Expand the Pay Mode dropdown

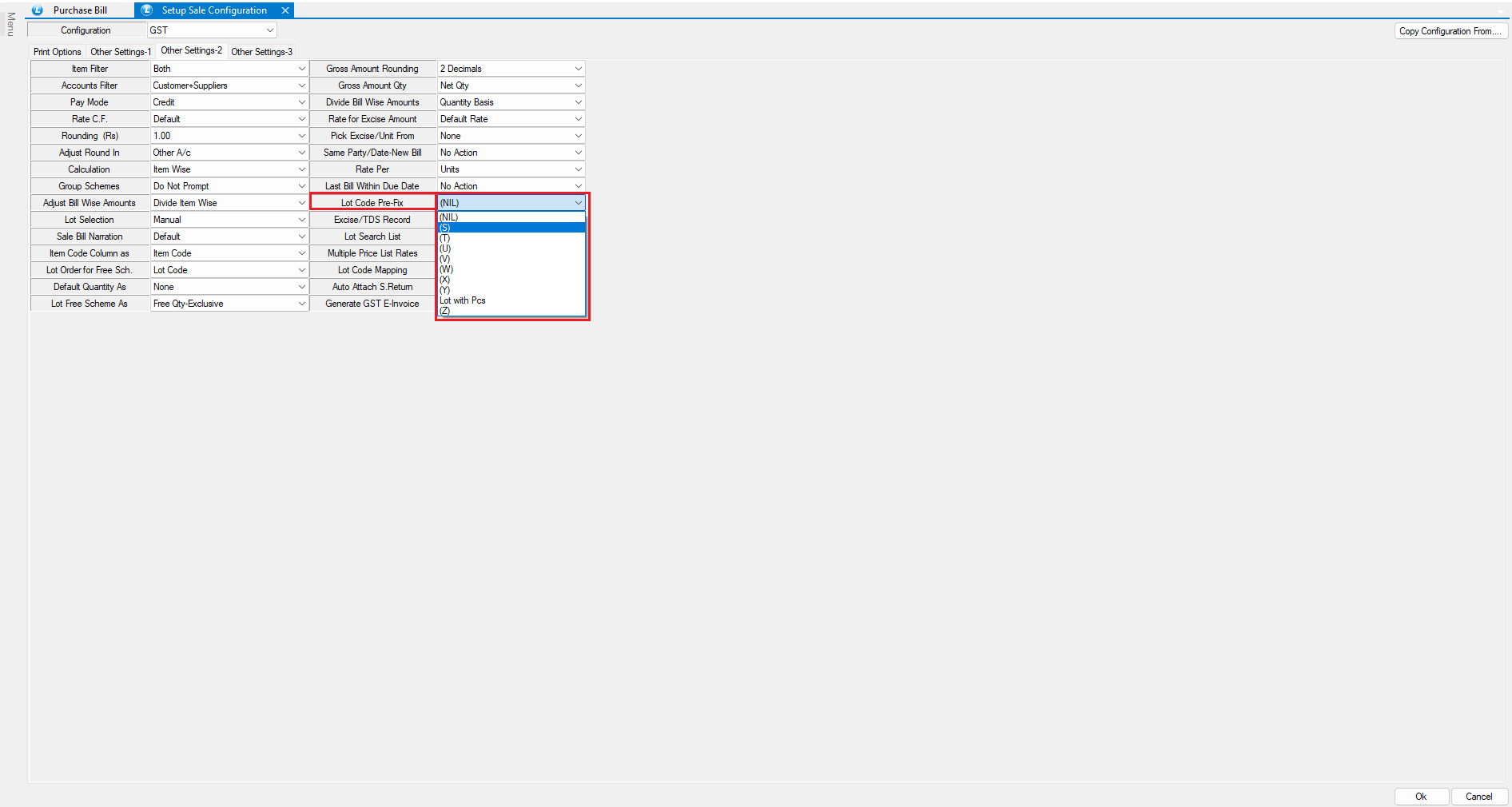(301, 102)
